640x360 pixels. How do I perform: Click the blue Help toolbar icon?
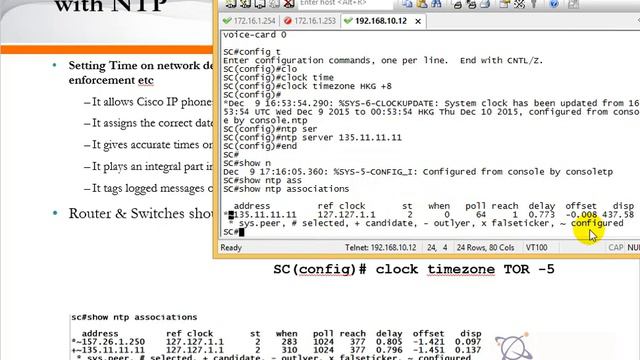click(x=554, y=4)
